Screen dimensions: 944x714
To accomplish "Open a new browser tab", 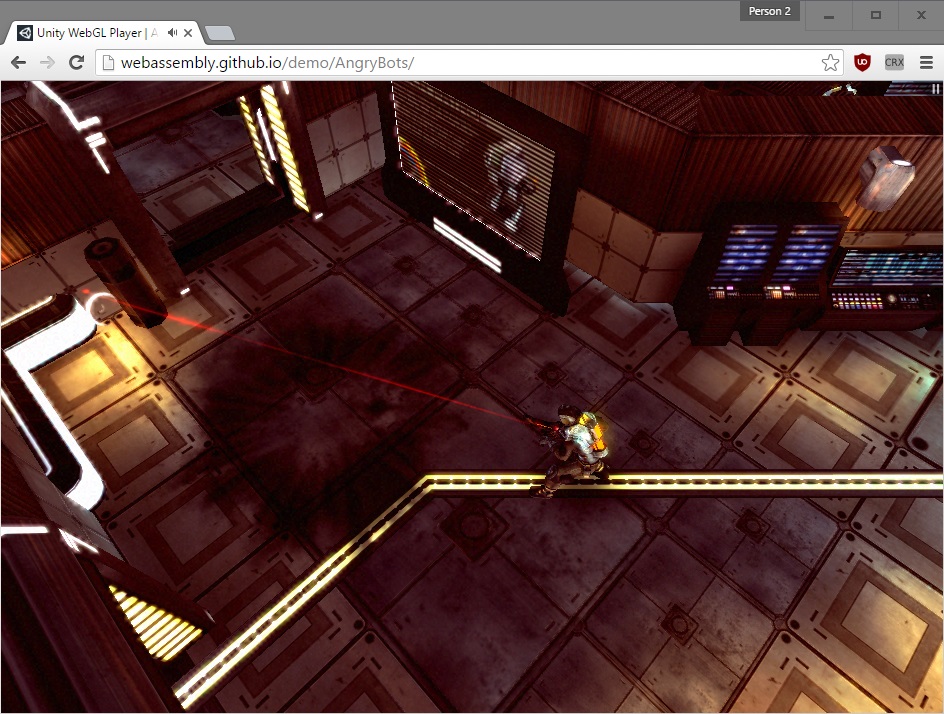I will tap(219, 34).
